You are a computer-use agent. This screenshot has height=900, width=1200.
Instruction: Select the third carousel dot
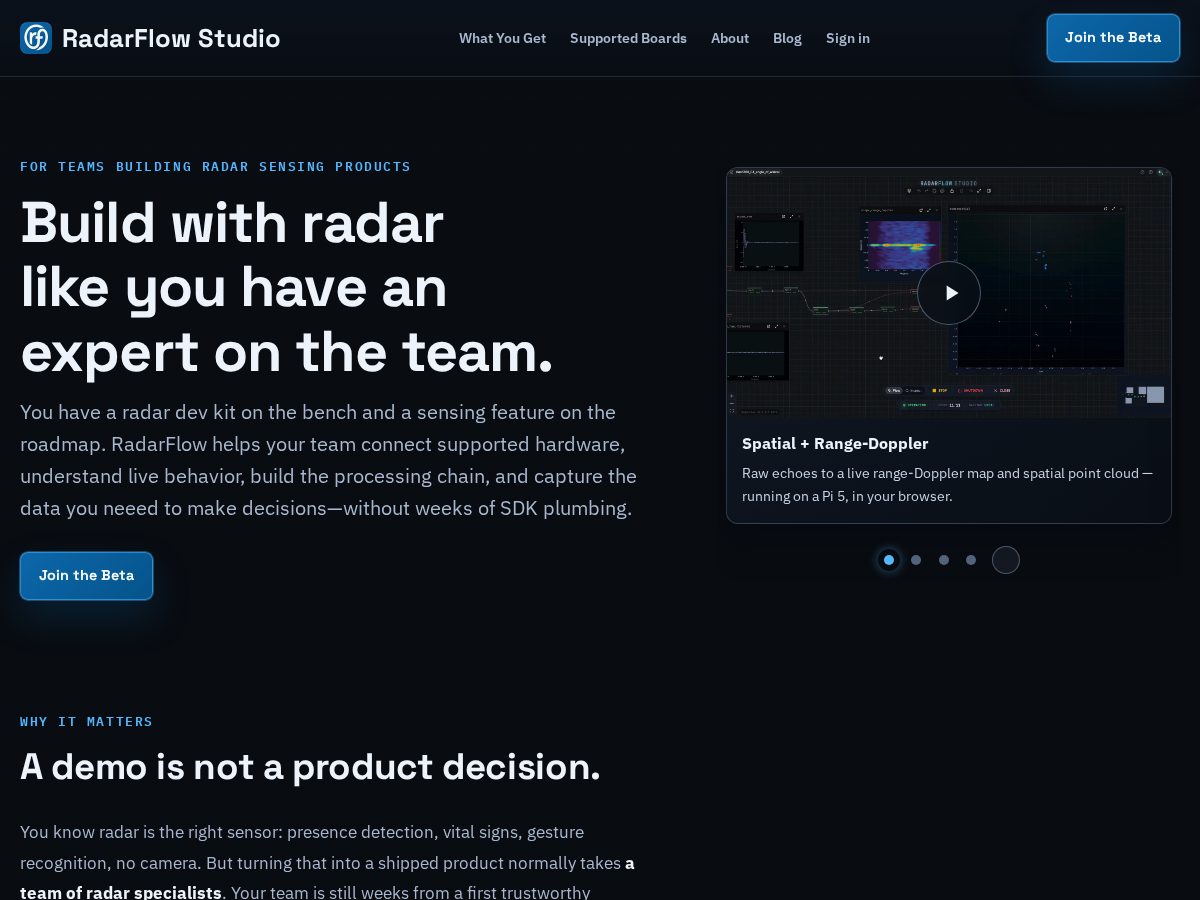tap(944, 560)
